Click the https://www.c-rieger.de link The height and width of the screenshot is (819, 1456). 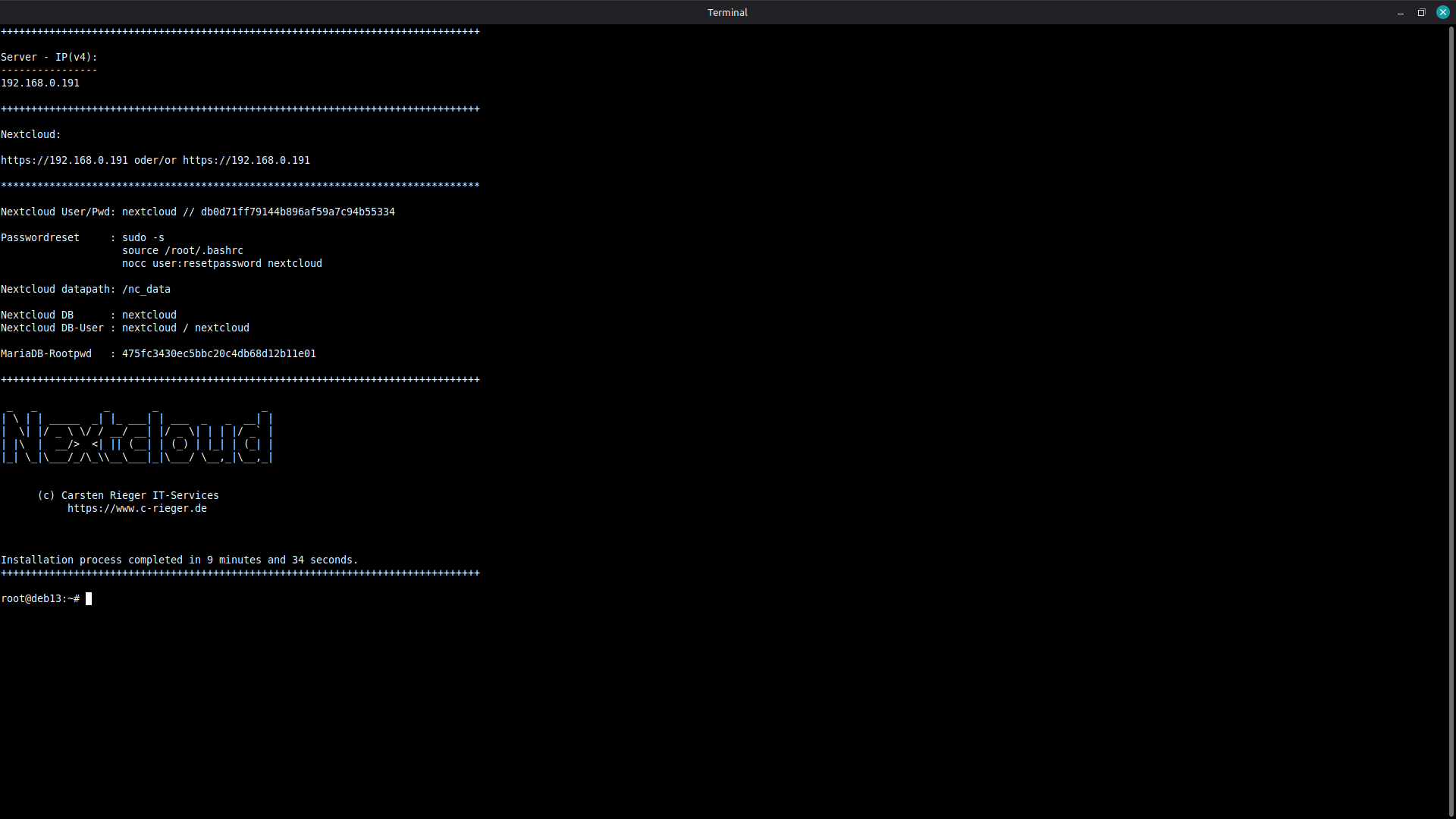[136, 509]
